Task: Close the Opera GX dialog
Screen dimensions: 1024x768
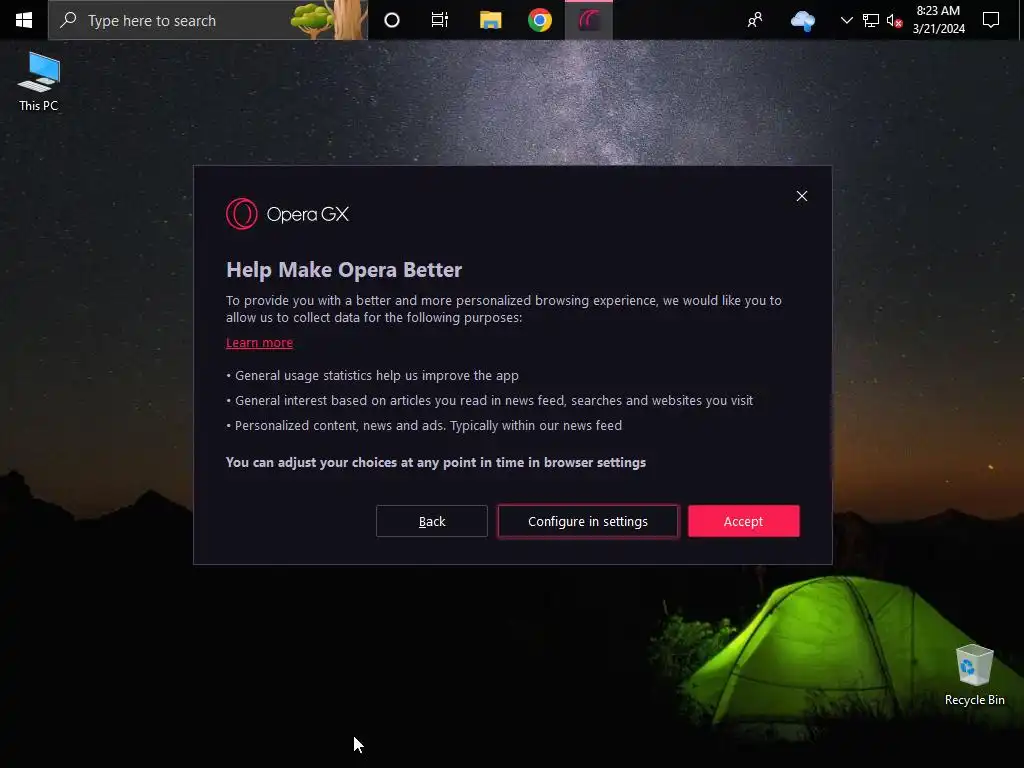Action: [802, 196]
